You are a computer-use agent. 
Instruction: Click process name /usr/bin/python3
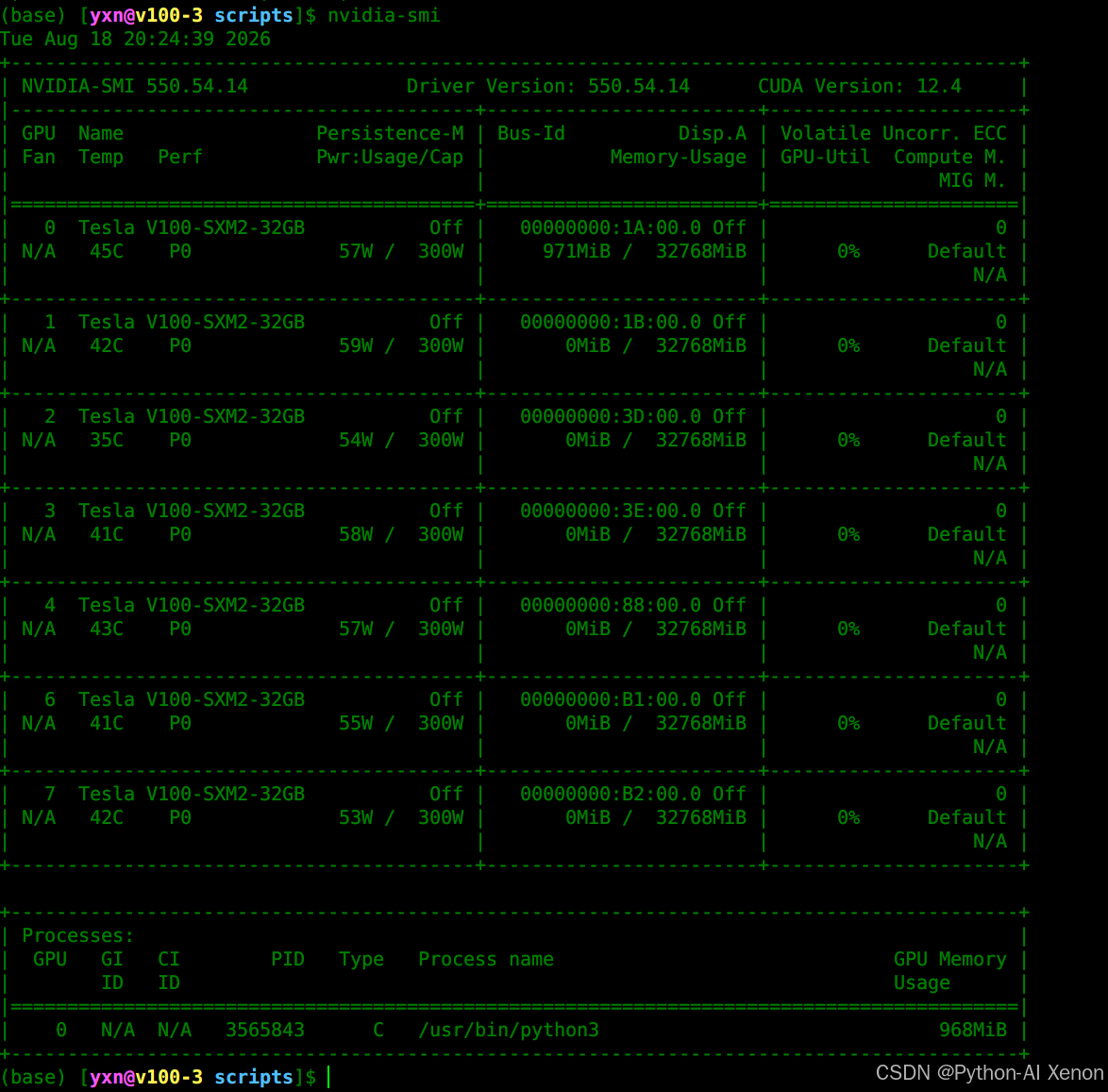pyautogui.click(x=509, y=1030)
